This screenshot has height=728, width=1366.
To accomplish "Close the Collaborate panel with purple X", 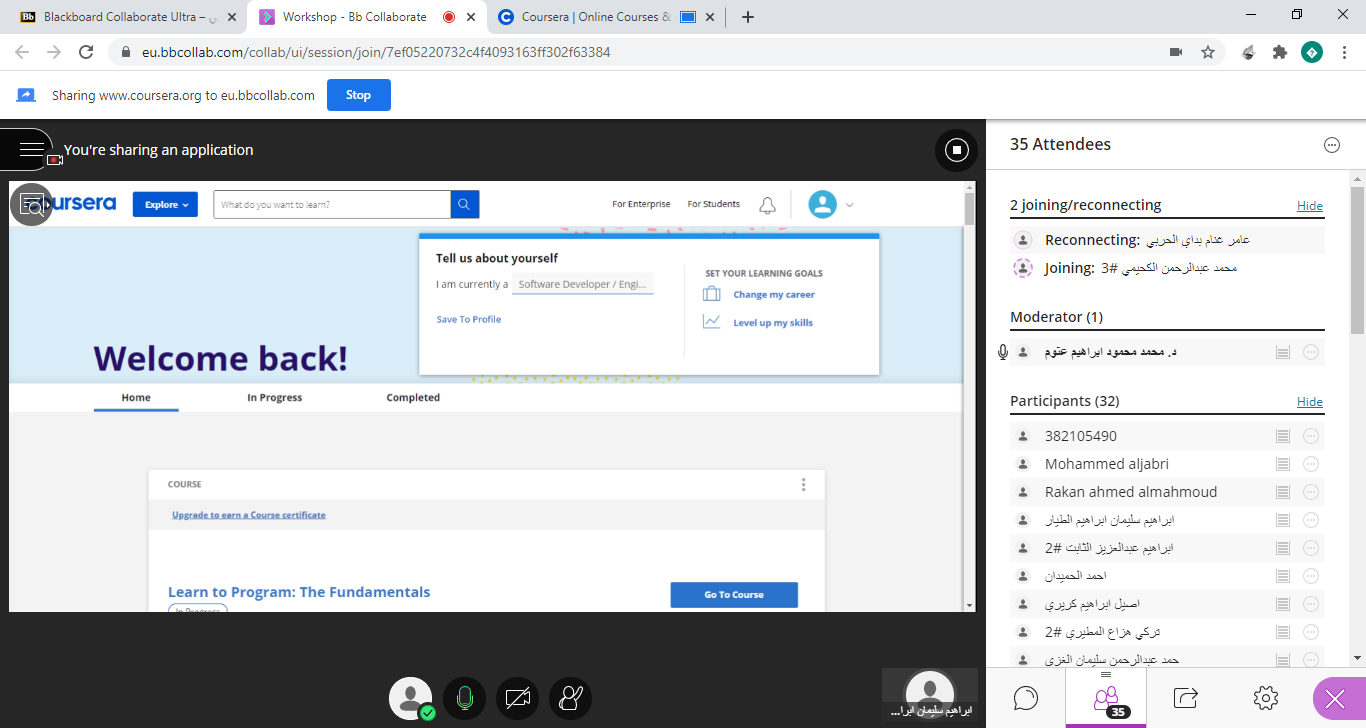I will point(1334,699).
